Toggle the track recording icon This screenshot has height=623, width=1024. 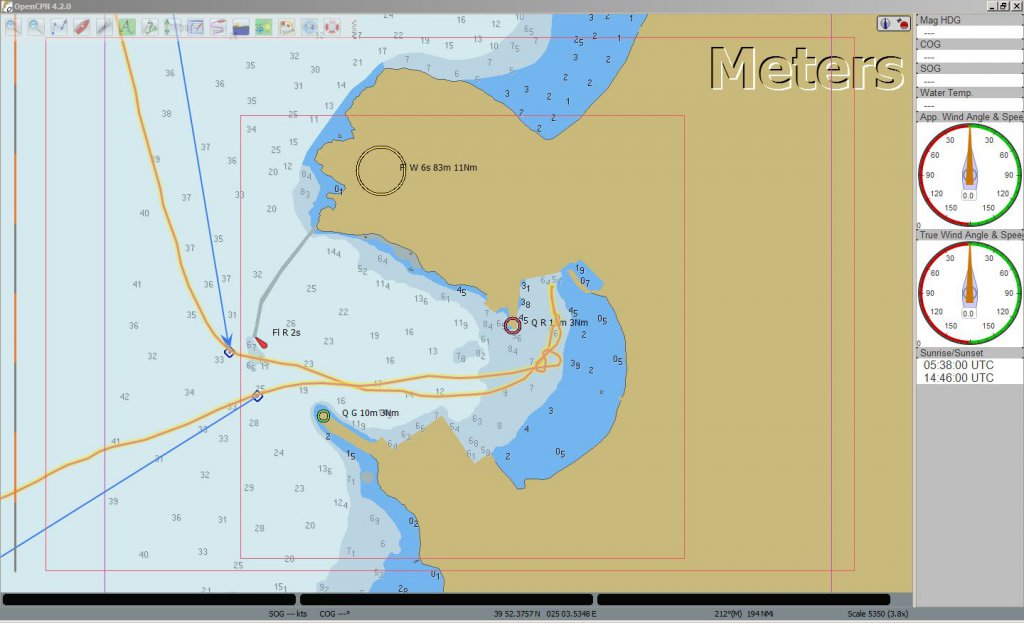217,27
